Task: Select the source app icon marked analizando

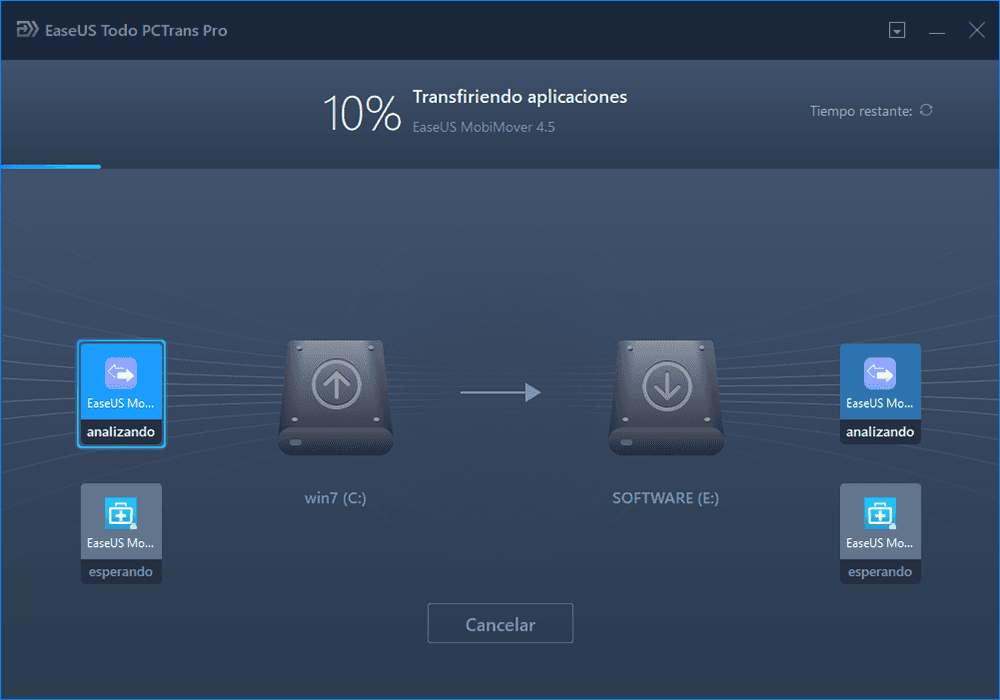Action: click(121, 373)
